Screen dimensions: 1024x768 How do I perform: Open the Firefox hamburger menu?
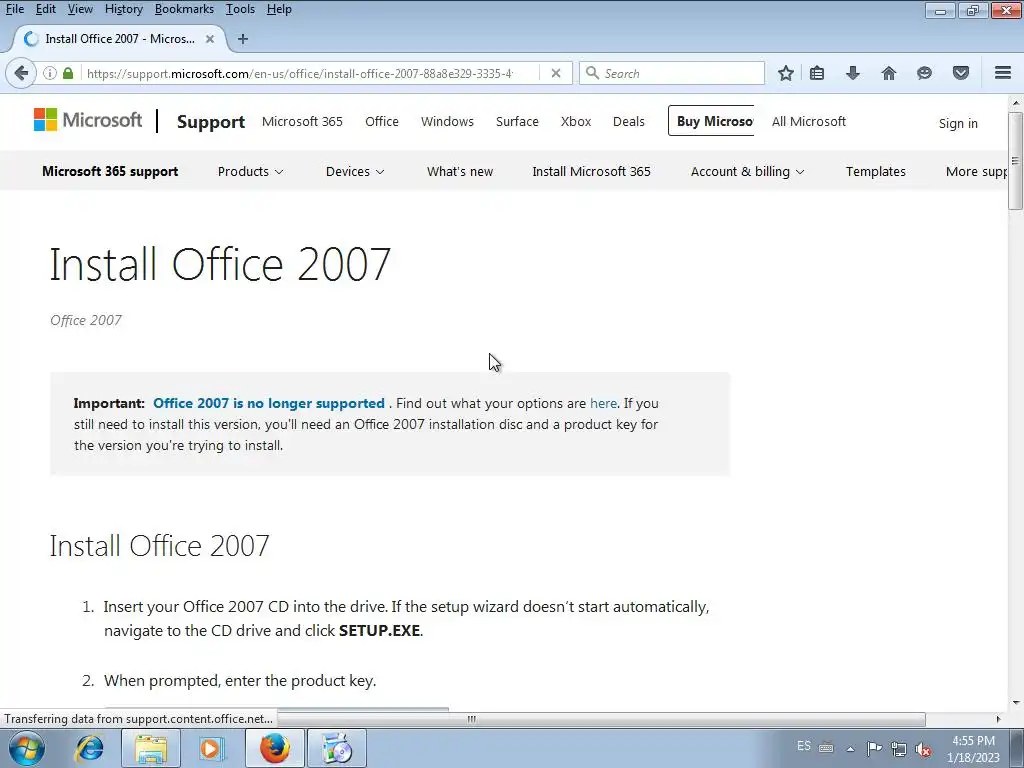coord(1003,73)
